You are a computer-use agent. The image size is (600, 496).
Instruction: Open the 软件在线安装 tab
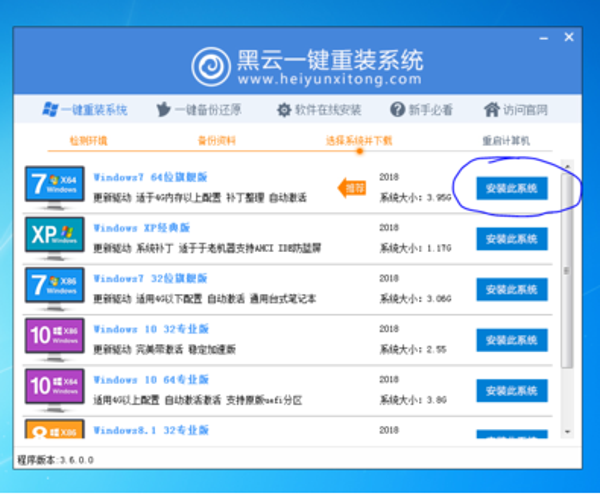point(319,110)
